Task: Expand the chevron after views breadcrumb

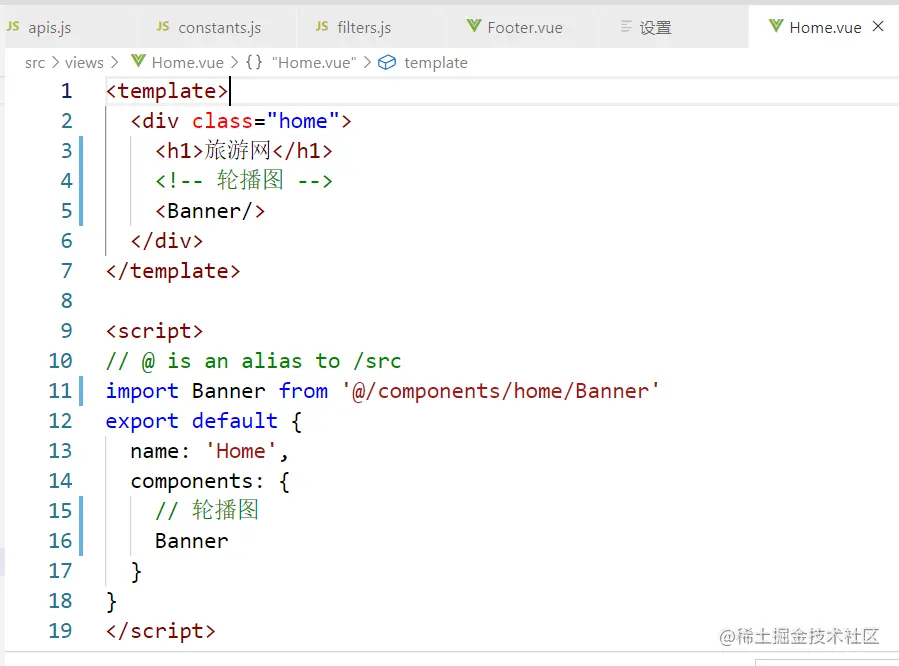Action: (x=114, y=62)
